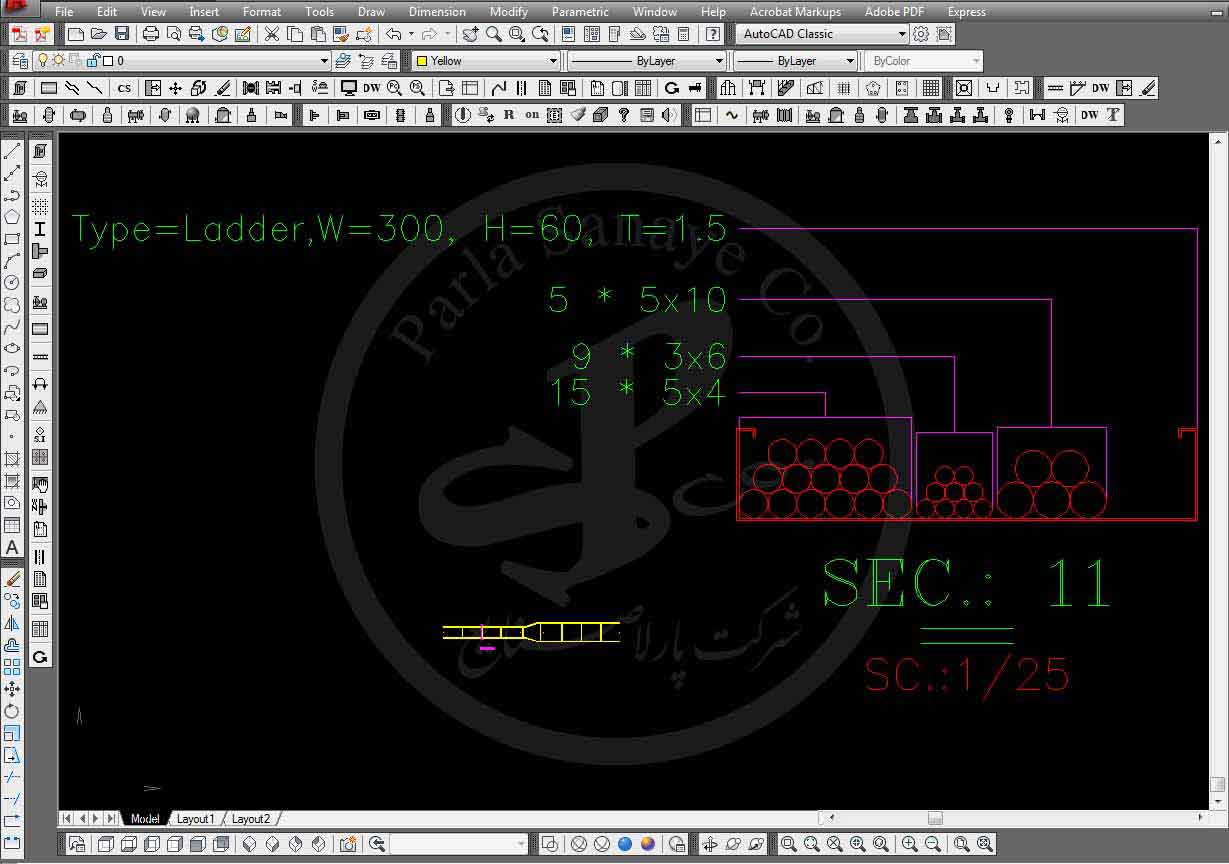Image resolution: width=1229 pixels, height=864 pixels.
Task: Open the Help question mark icon
Action: coord(712,34)
